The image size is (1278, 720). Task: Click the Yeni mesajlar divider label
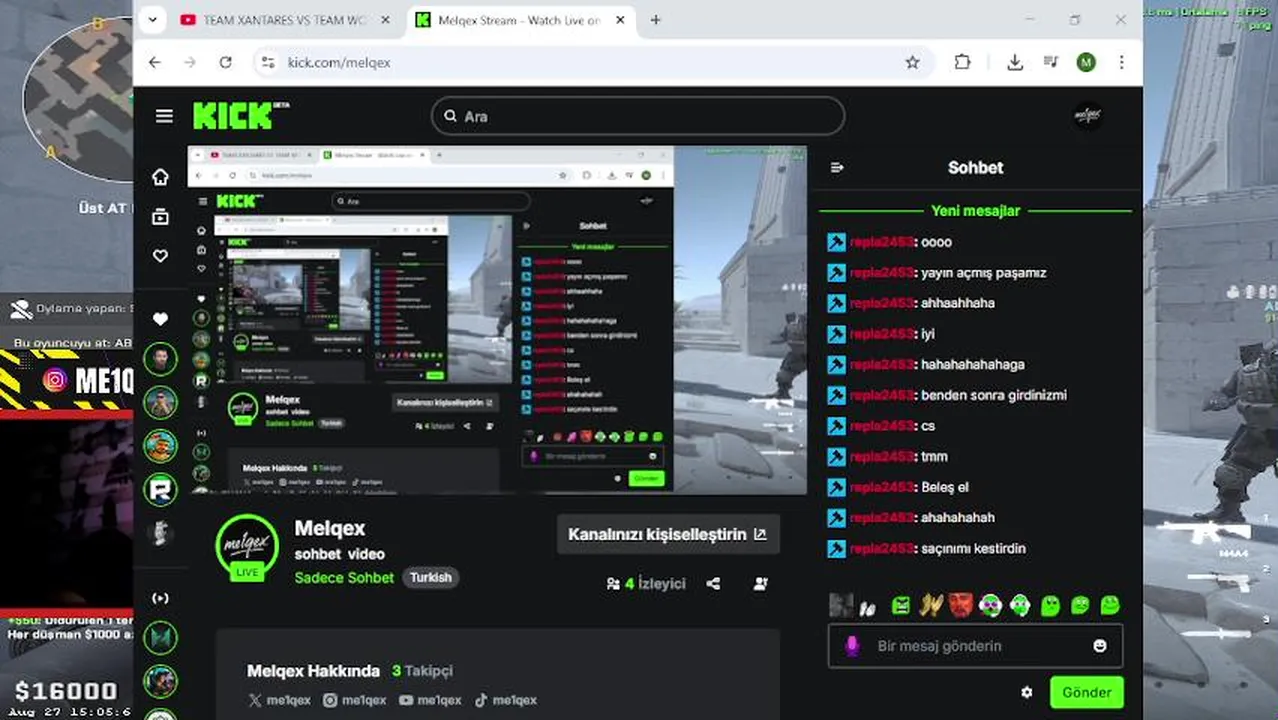pos(975,211)
